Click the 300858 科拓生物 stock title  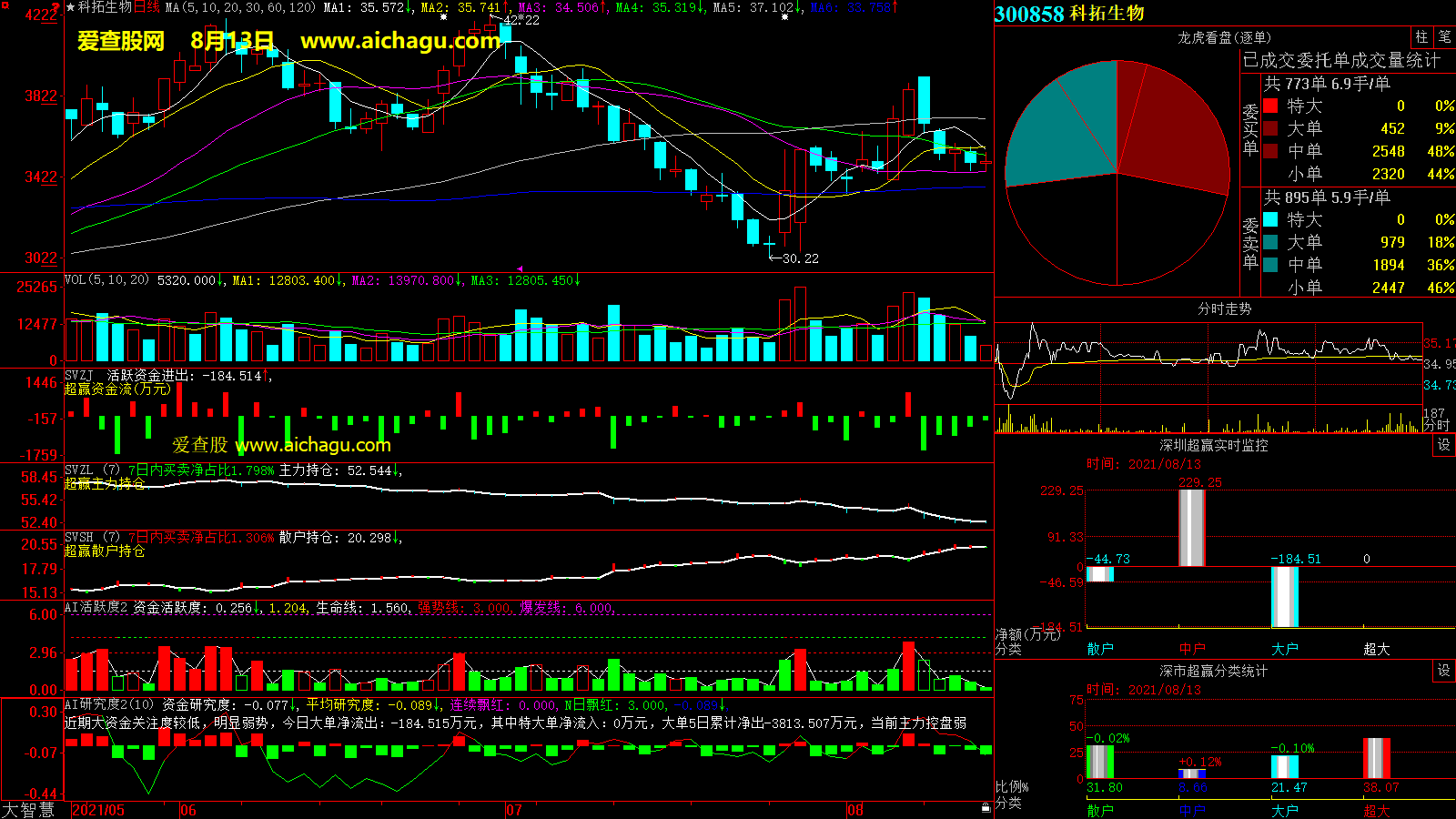tap(1069, 14)
